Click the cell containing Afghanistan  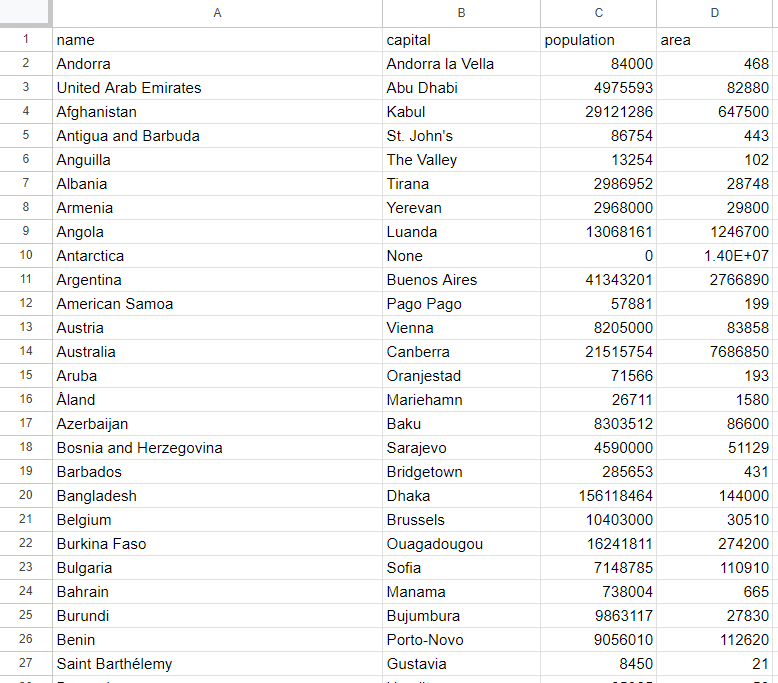click(x=217, y=112)
